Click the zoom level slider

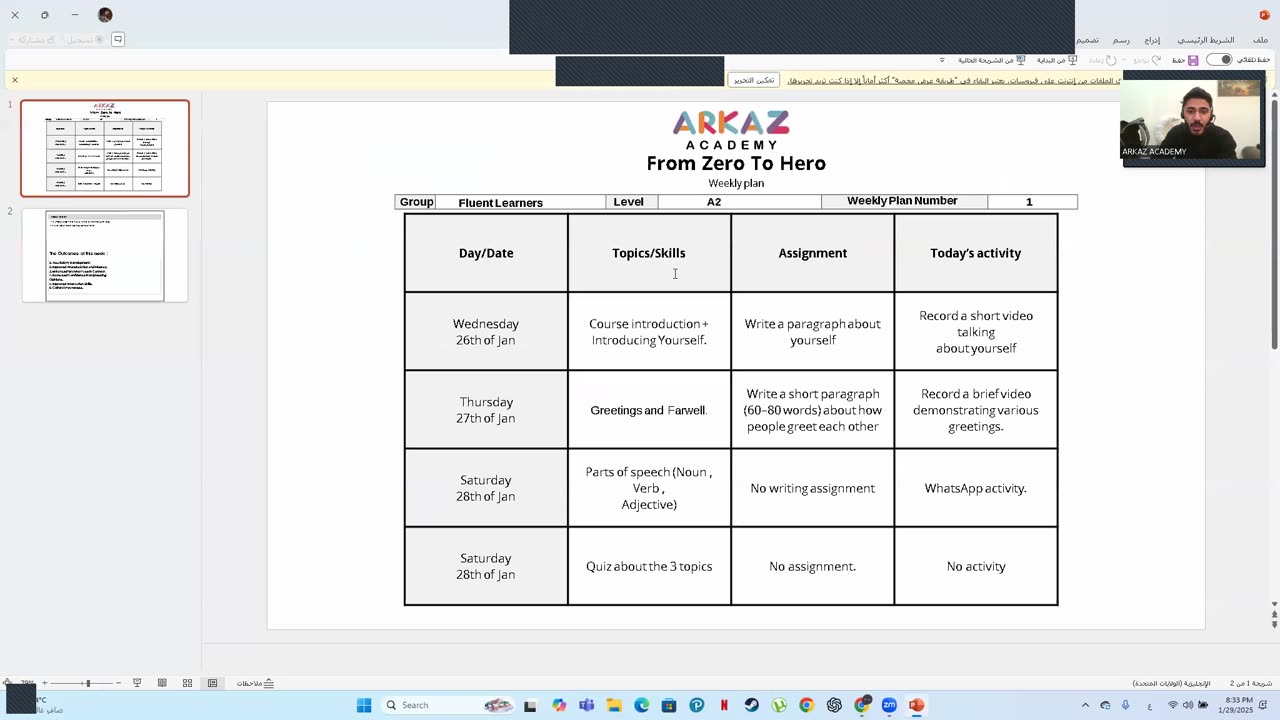[x=81, y=683]
